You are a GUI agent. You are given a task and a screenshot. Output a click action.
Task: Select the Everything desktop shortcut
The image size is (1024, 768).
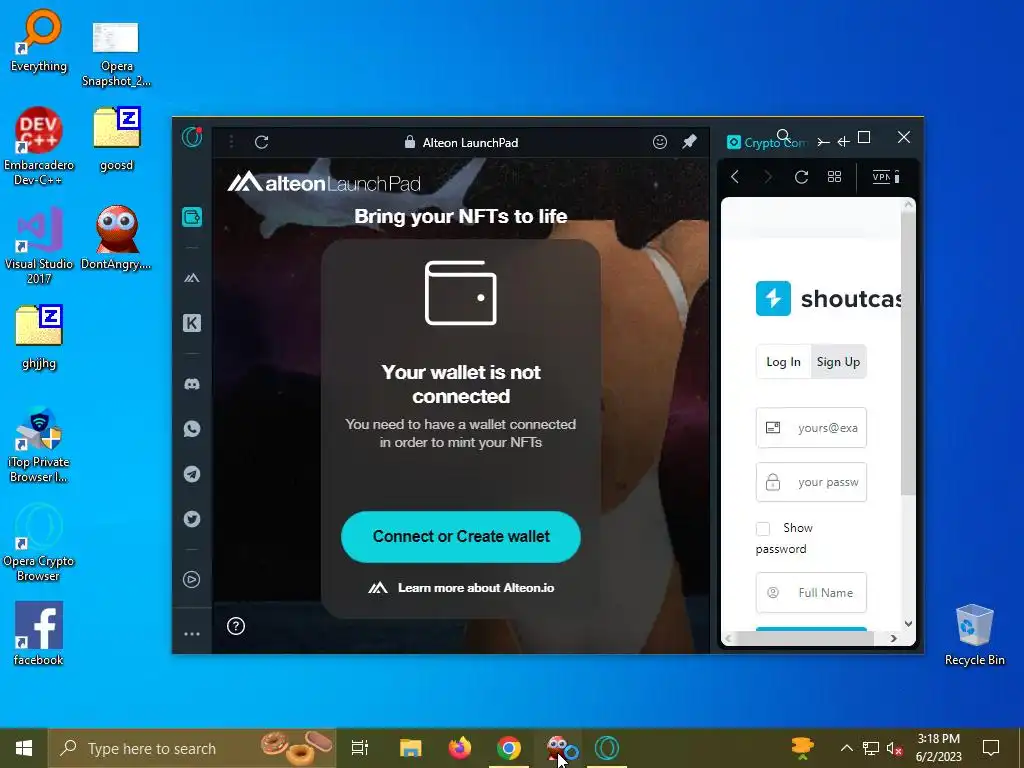tap(39, 40)
